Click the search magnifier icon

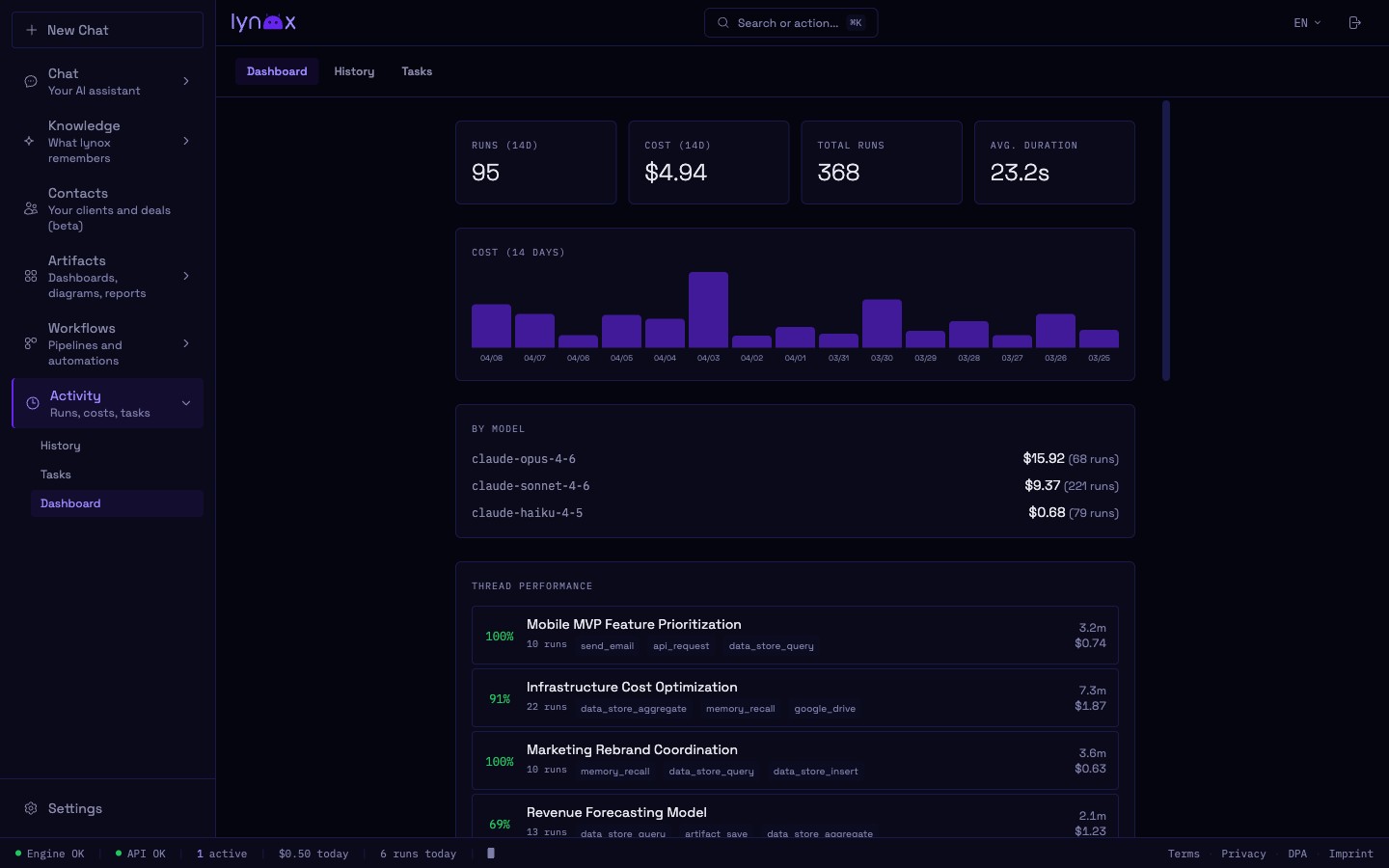point(722,22)
